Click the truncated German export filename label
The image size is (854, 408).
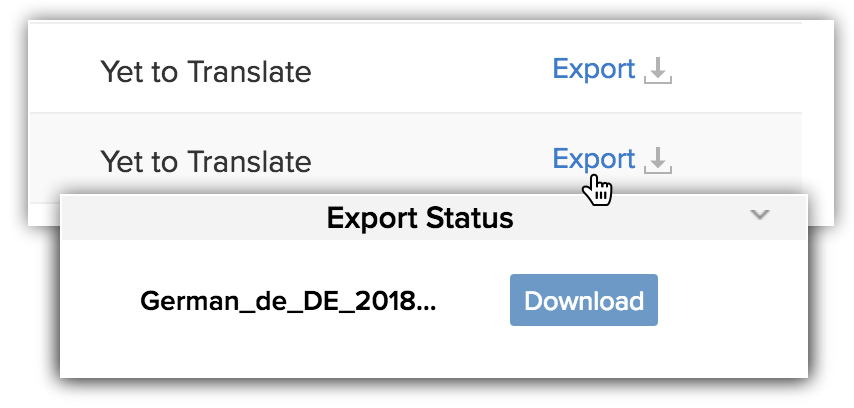pyautogui.click(x=288, y=301)
